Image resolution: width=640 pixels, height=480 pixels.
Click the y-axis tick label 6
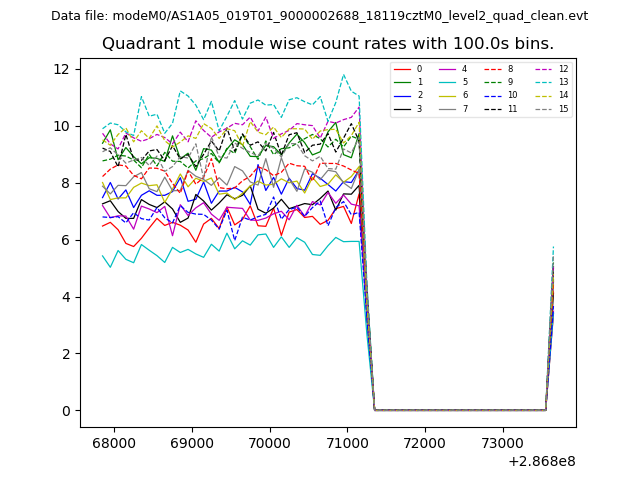[65, 240]
